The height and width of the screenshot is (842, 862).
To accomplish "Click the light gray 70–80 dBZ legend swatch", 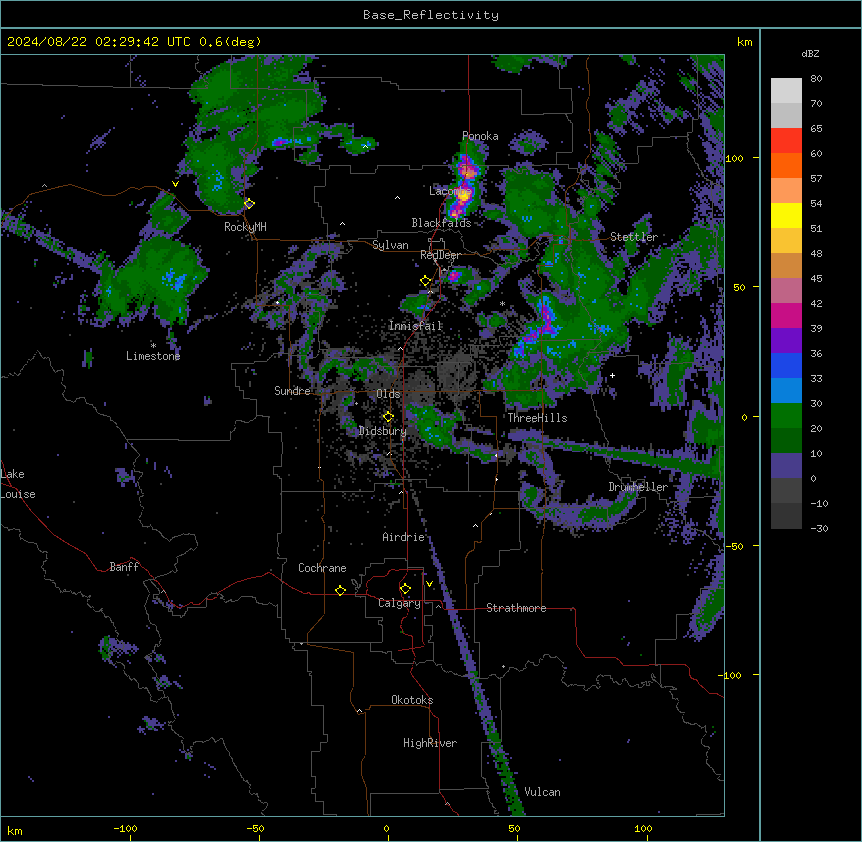I will (x=786, y=91).
